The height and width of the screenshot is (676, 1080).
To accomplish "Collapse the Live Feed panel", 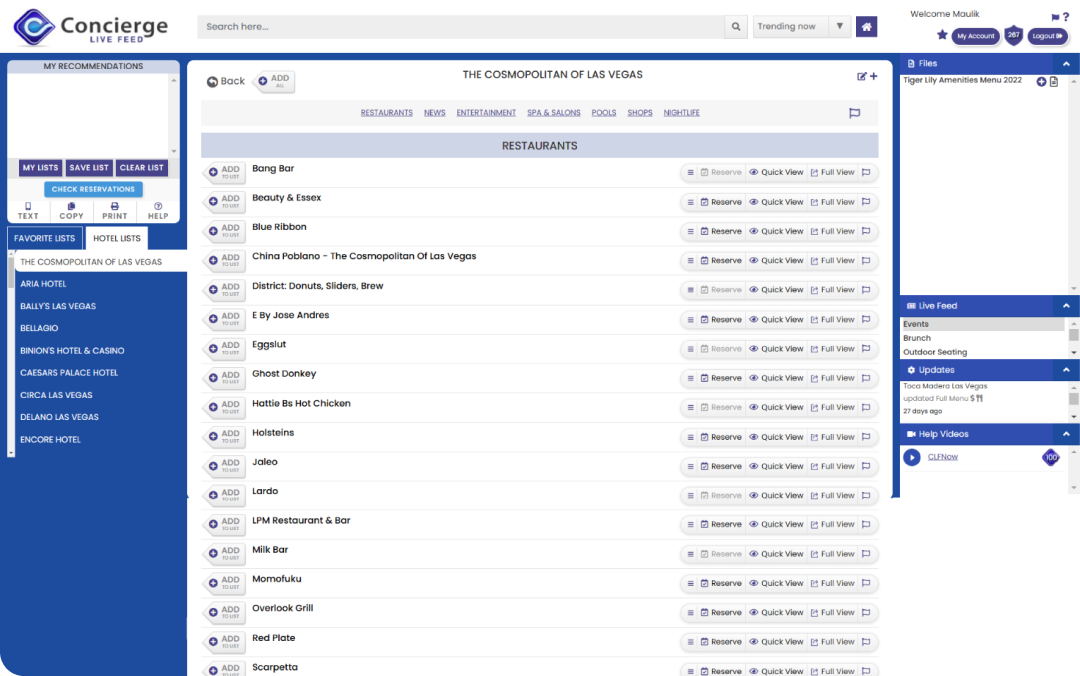I will pyautogui.click(x=1066, y=306).
